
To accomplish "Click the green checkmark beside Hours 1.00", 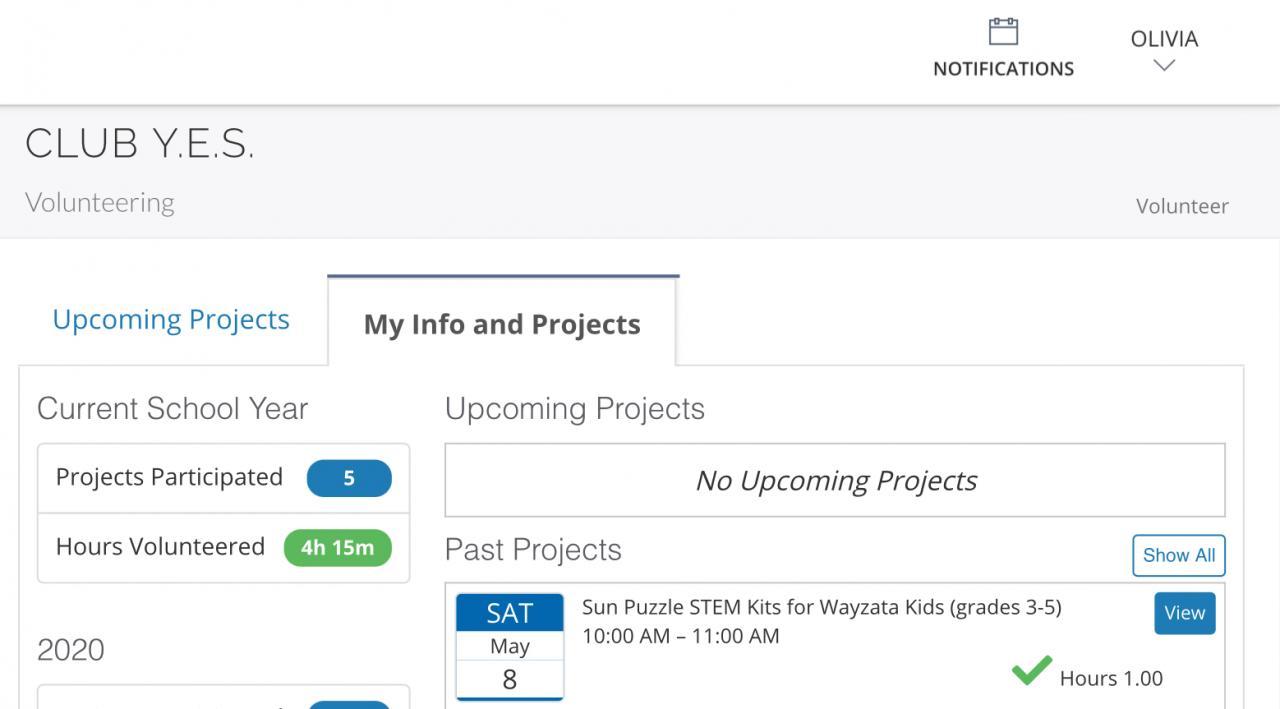I will tap(1031, 671).
